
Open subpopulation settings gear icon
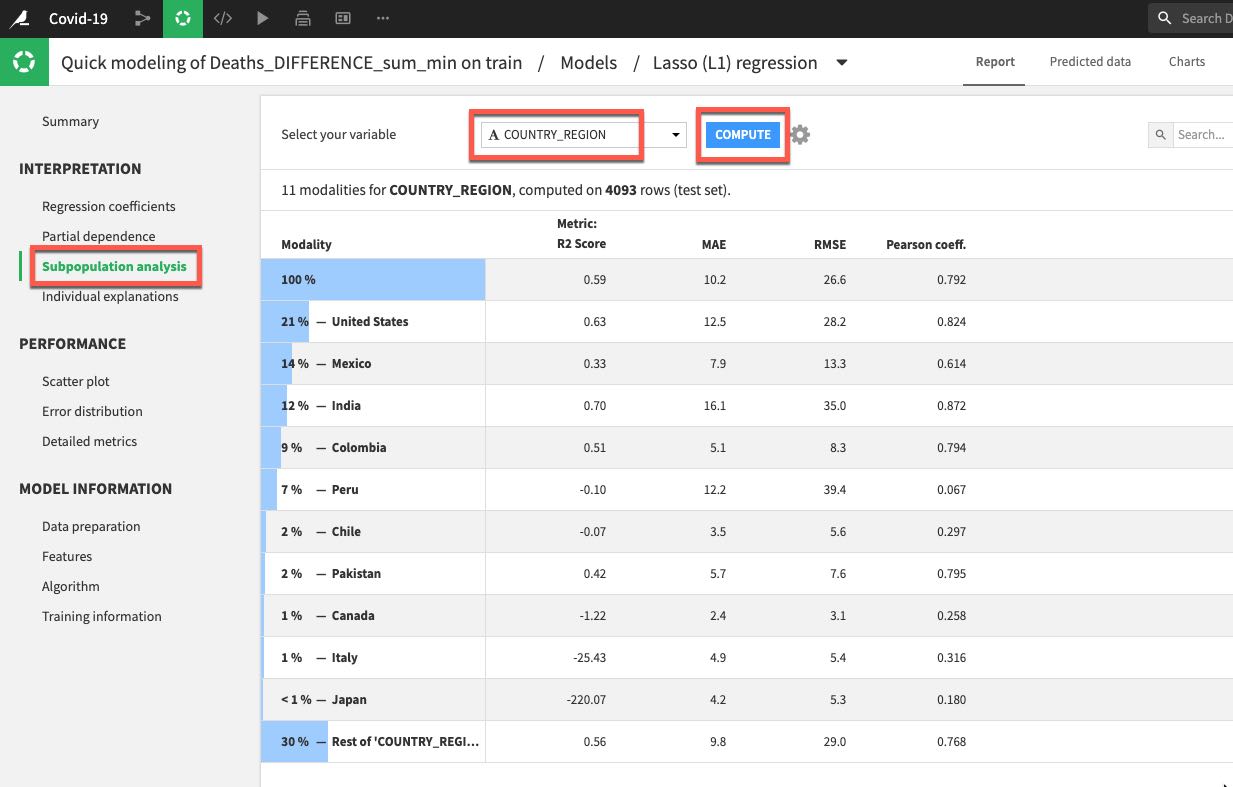pos(800,135)
